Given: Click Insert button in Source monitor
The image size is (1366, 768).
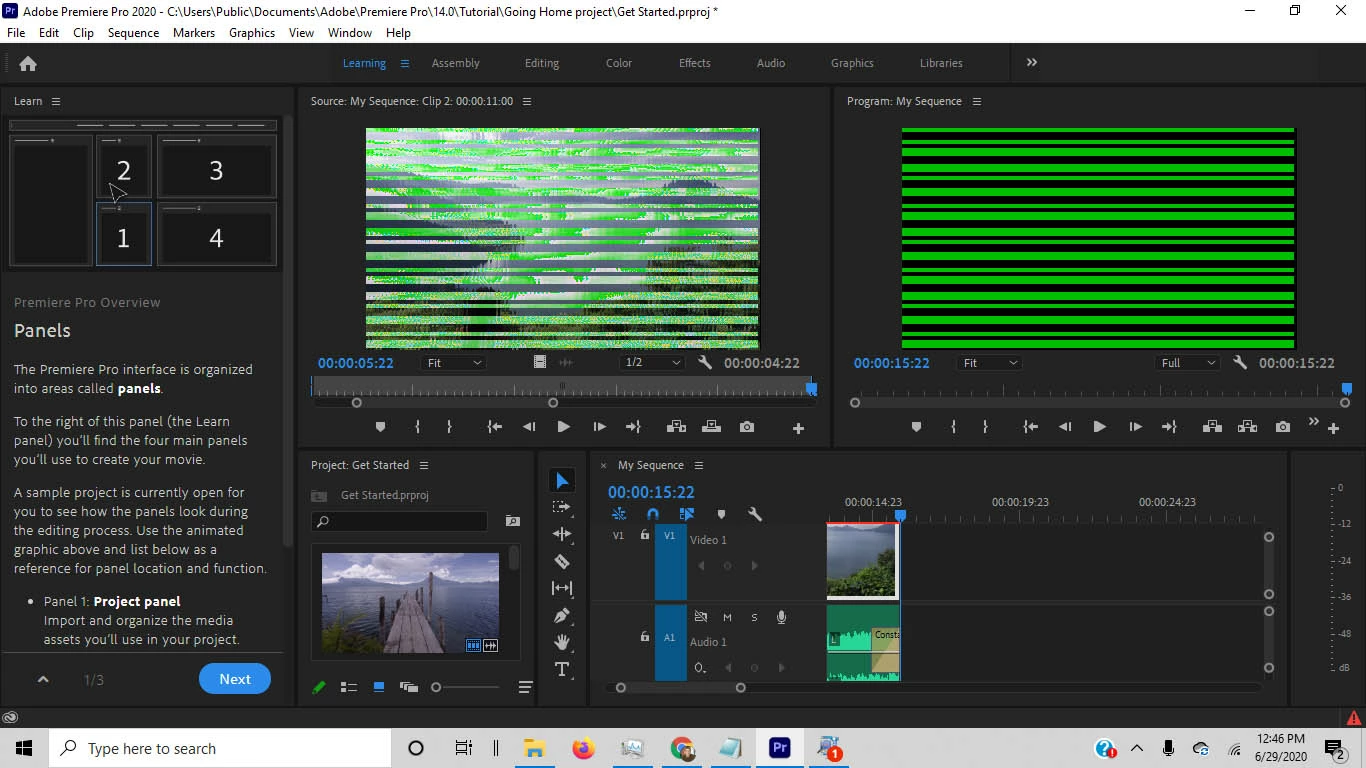Looking at the screenshot, I should pyautogui.click(x=676, y=427).
